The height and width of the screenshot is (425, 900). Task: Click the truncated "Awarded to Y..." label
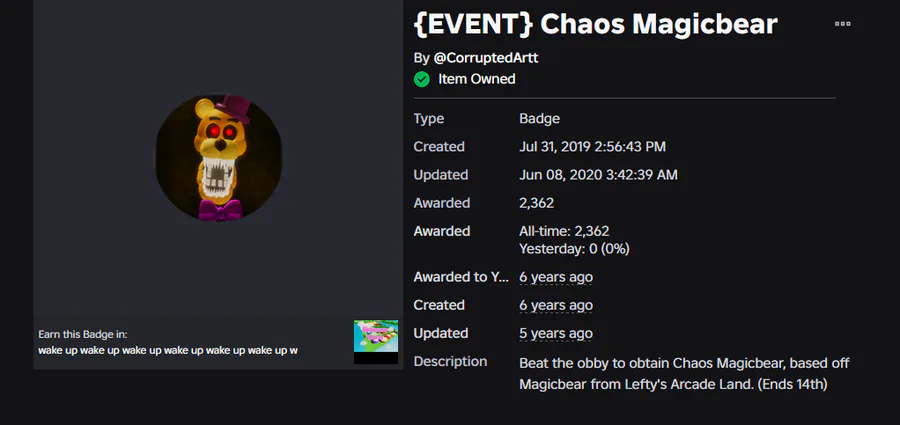pos(461,277)
